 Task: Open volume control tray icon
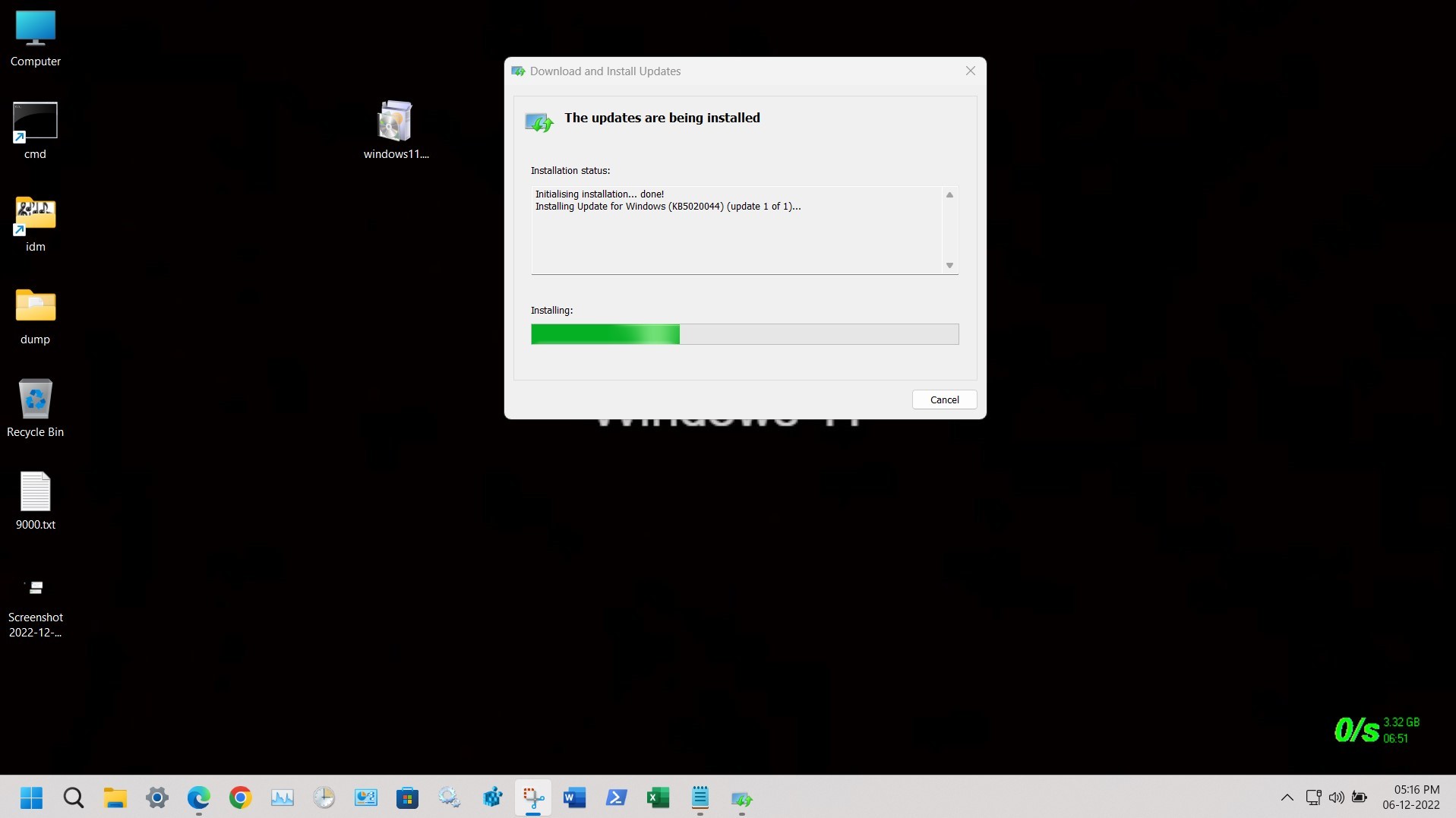click(x=1337, y=797)
